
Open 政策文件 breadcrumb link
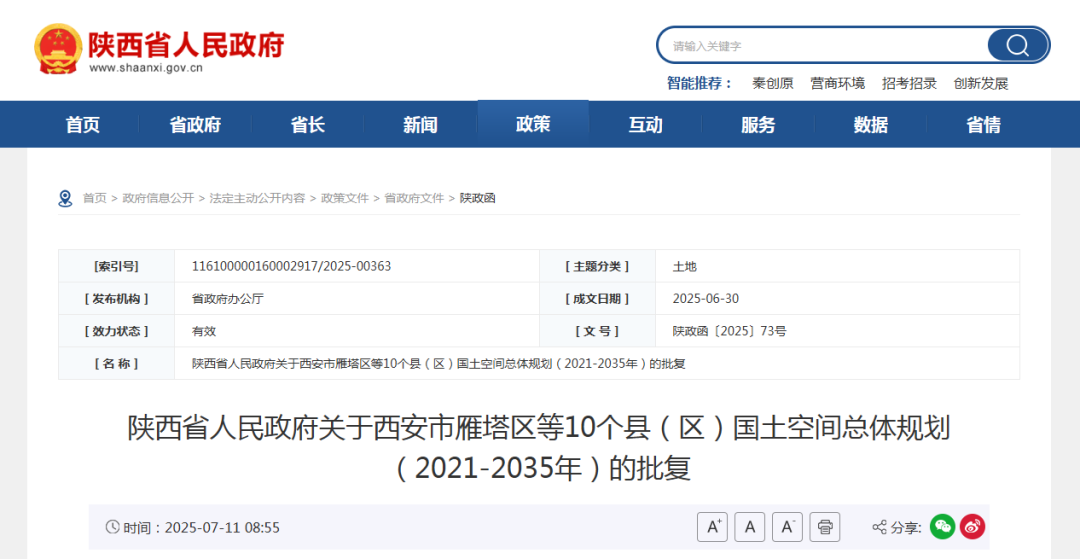344,198
